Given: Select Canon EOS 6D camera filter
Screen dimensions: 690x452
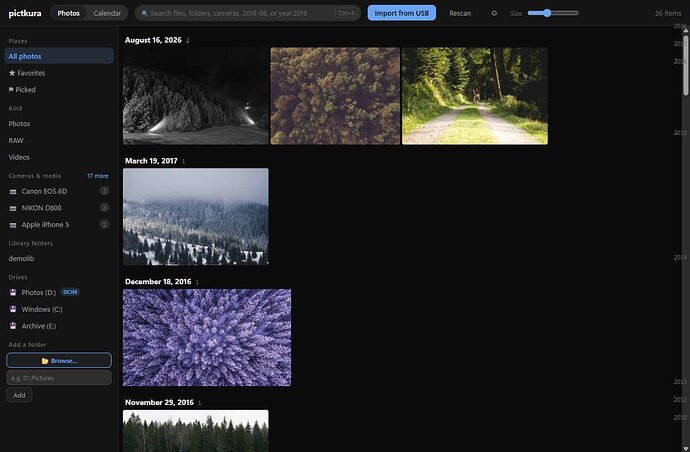Looking at the screenshot, I should point(59,191).
